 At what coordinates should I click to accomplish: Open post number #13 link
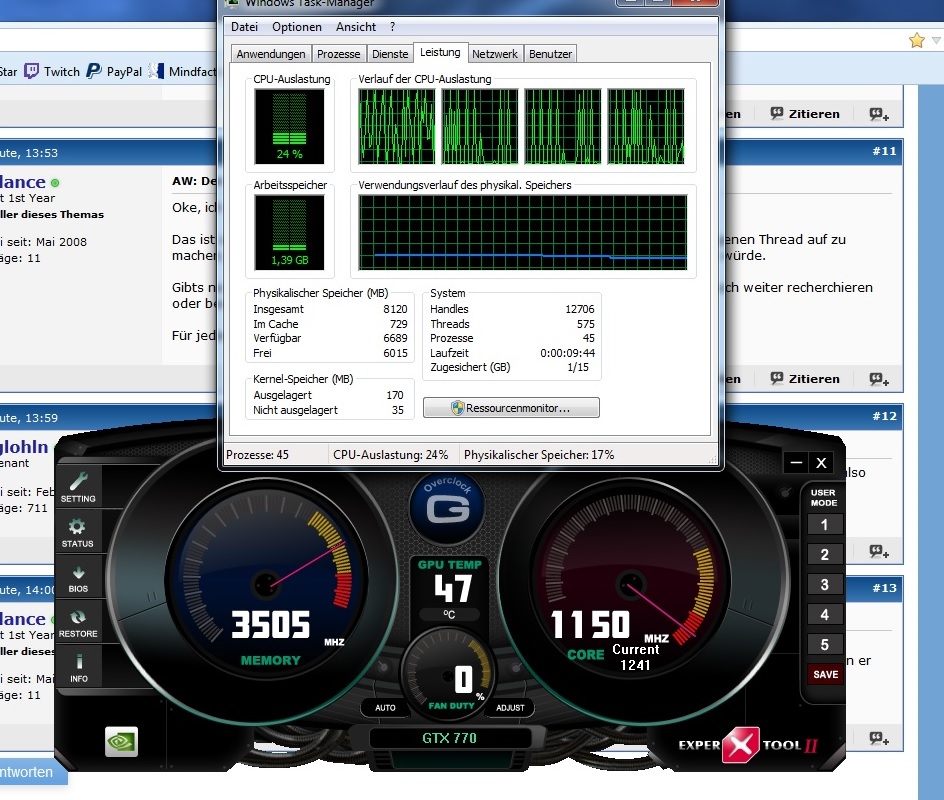point(884,588)
